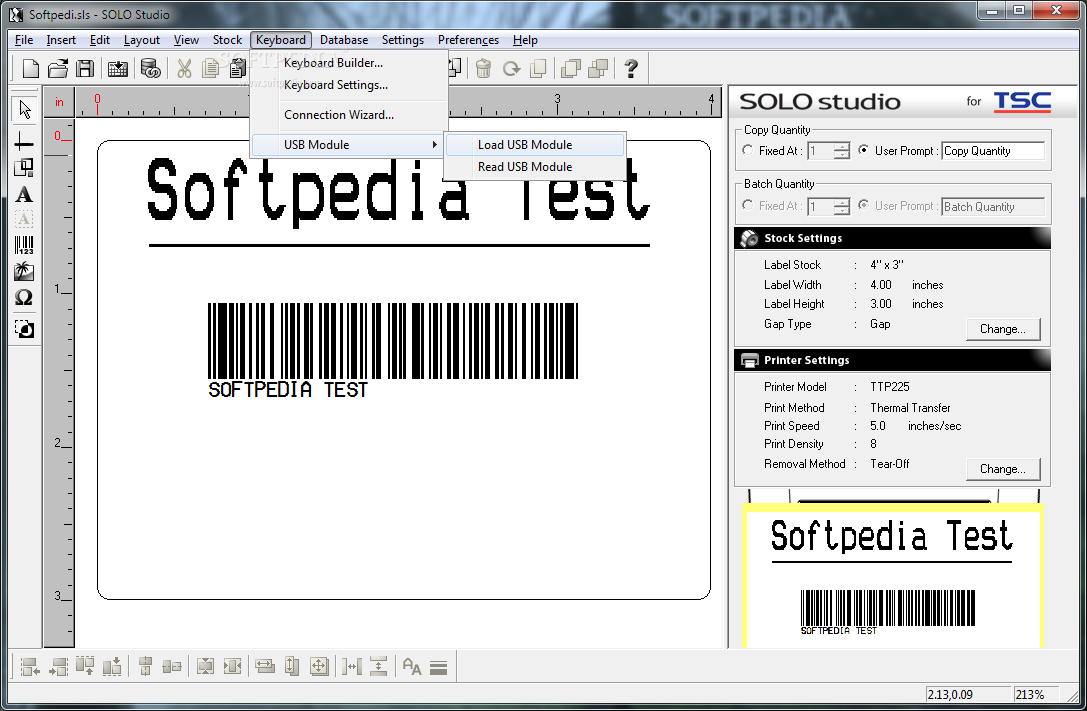The width and height of the screenshot is (1087, 711).
Task: Choose Keyboard Settings... menu entry
Action: [x=349, y=85]
